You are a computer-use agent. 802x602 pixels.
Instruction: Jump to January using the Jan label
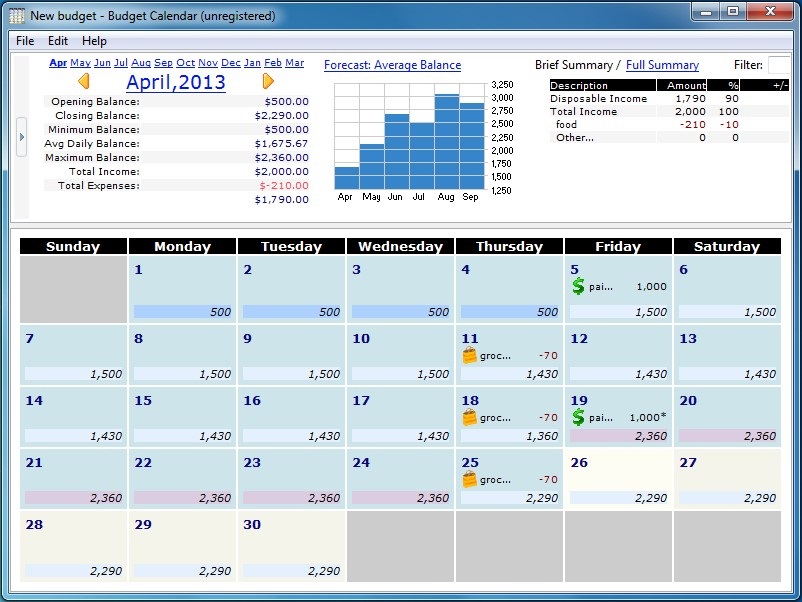(252, 62)
